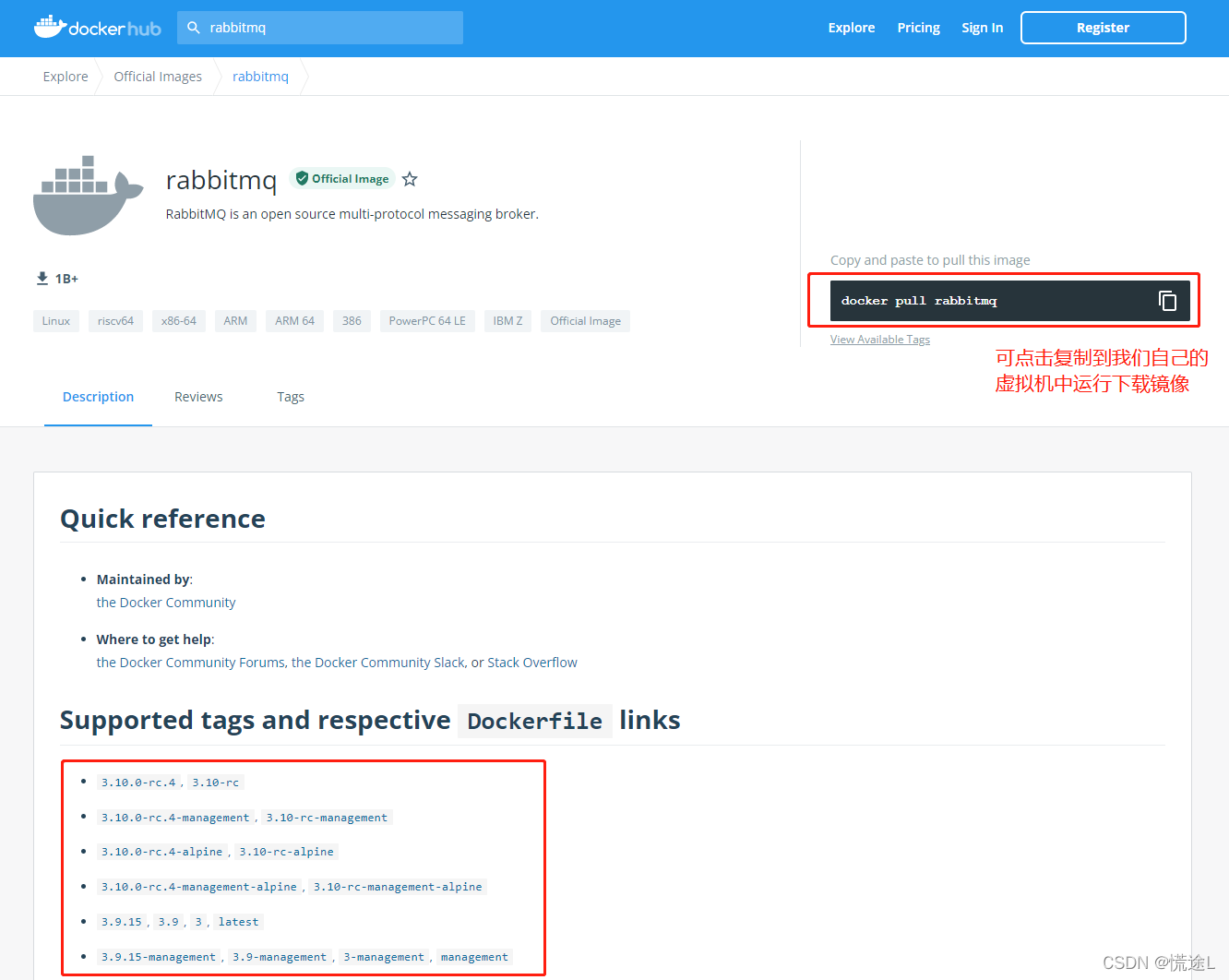The image size is (1229, 980).
Task: Click the riscv64 tag chip
Action: click(x=115, y=321)
